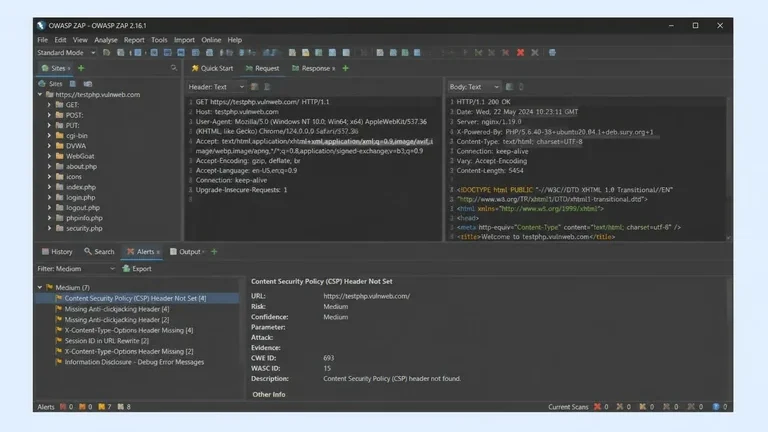Click the Other Info heading

click(x=269, y=394)
